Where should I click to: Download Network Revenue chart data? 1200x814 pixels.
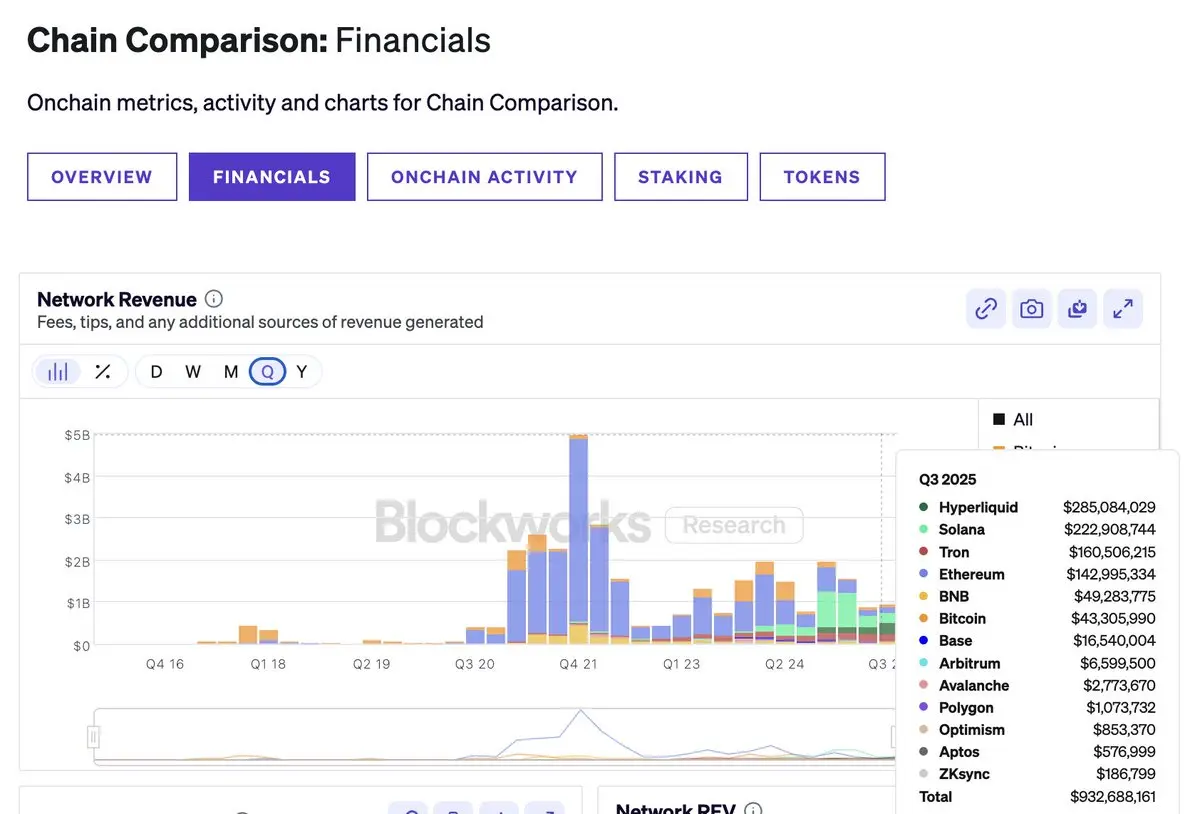tap(1077, 309)
